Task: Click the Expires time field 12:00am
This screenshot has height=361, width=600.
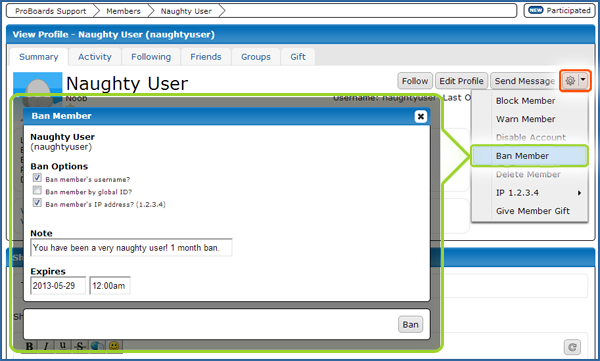Action: pos(110,286)
